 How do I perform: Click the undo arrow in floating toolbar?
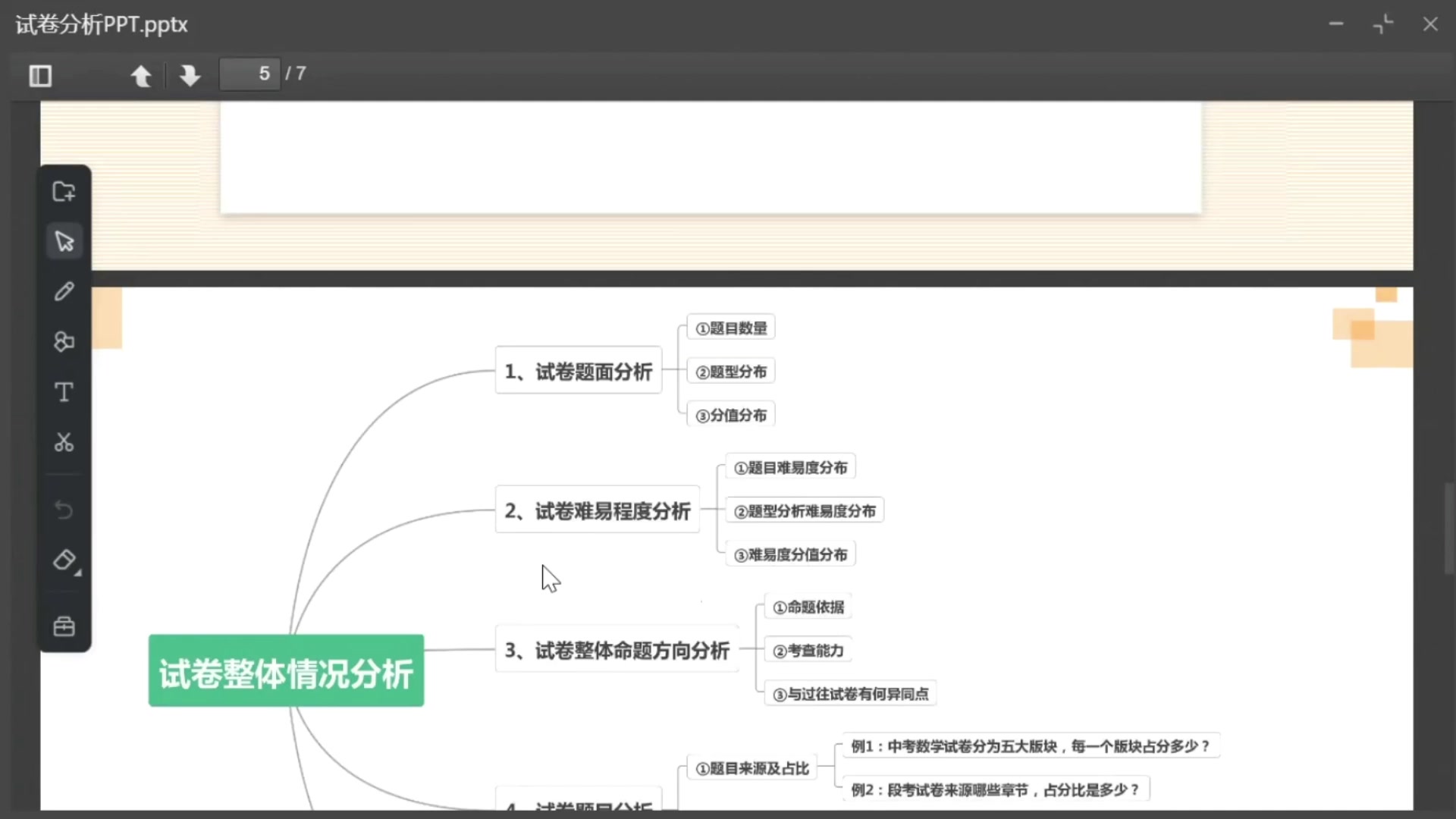(64, 509)
